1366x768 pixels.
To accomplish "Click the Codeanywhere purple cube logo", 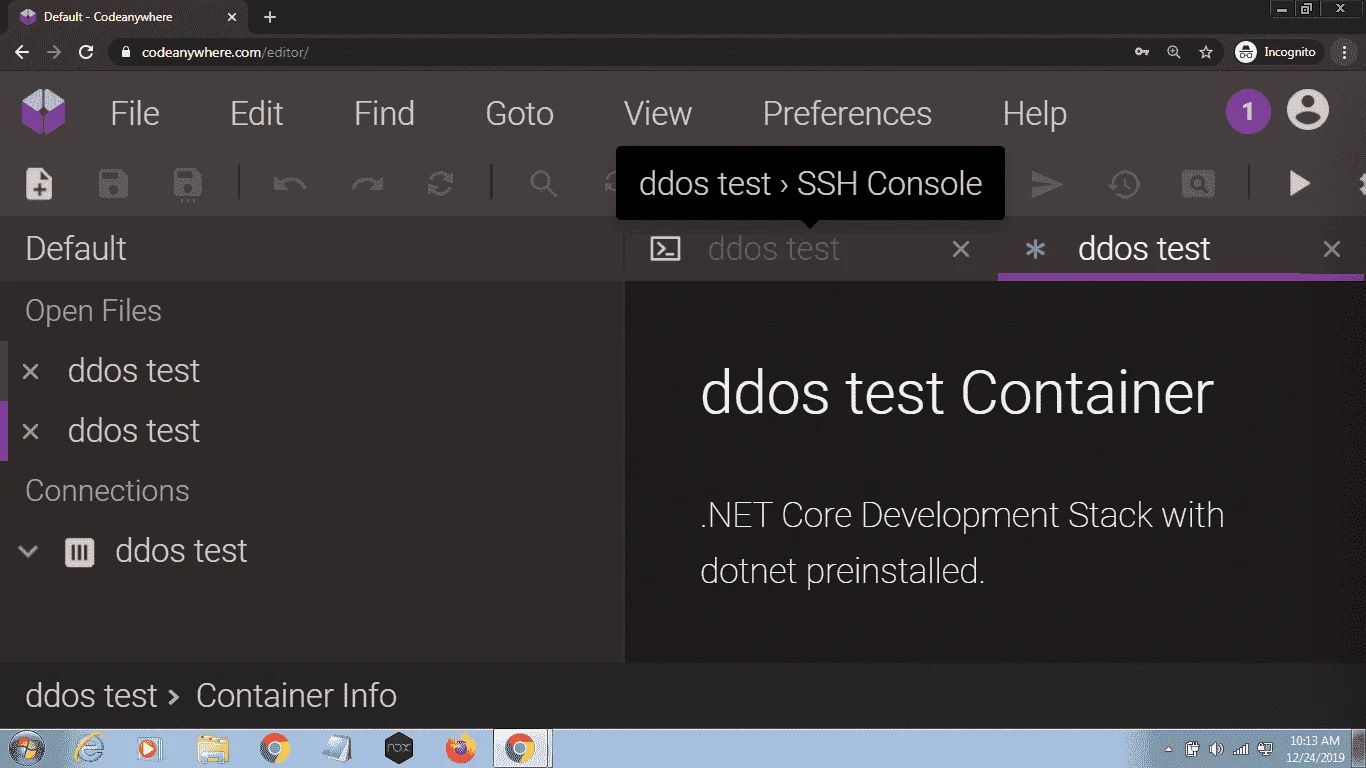I will (x=43, y=112).
